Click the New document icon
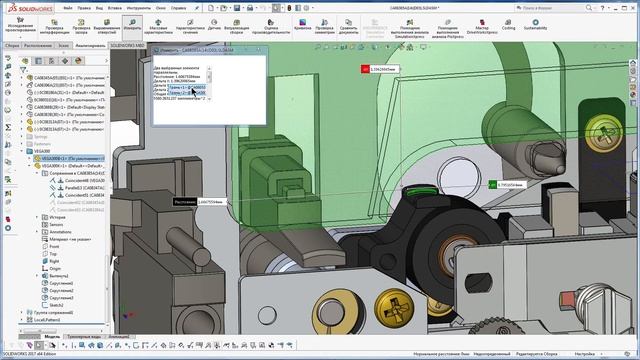This screenshot has width=640, height=360. point(211,8)
